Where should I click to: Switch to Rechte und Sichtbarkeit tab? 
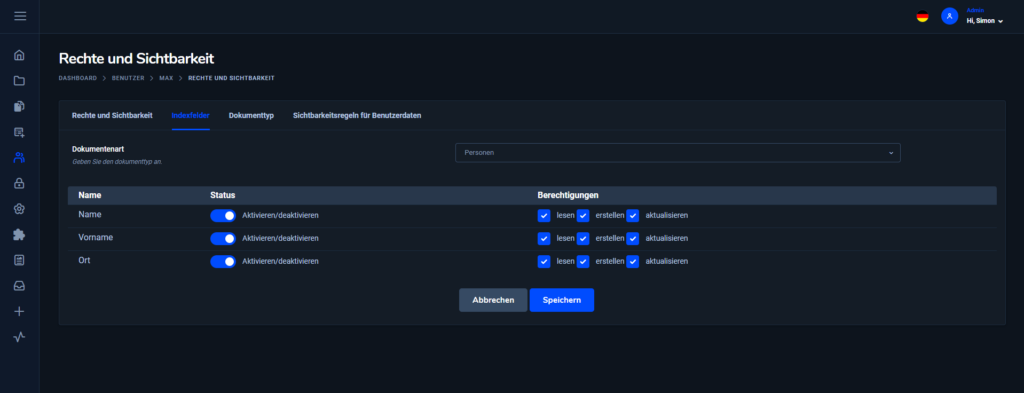112,116
